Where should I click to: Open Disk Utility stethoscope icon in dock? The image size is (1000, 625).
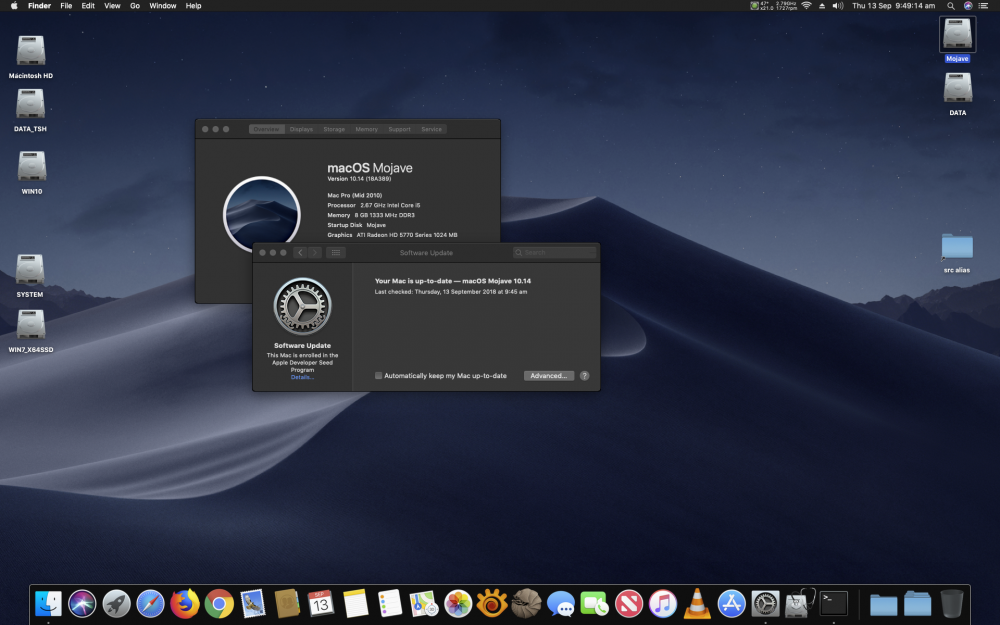(800, 603)
